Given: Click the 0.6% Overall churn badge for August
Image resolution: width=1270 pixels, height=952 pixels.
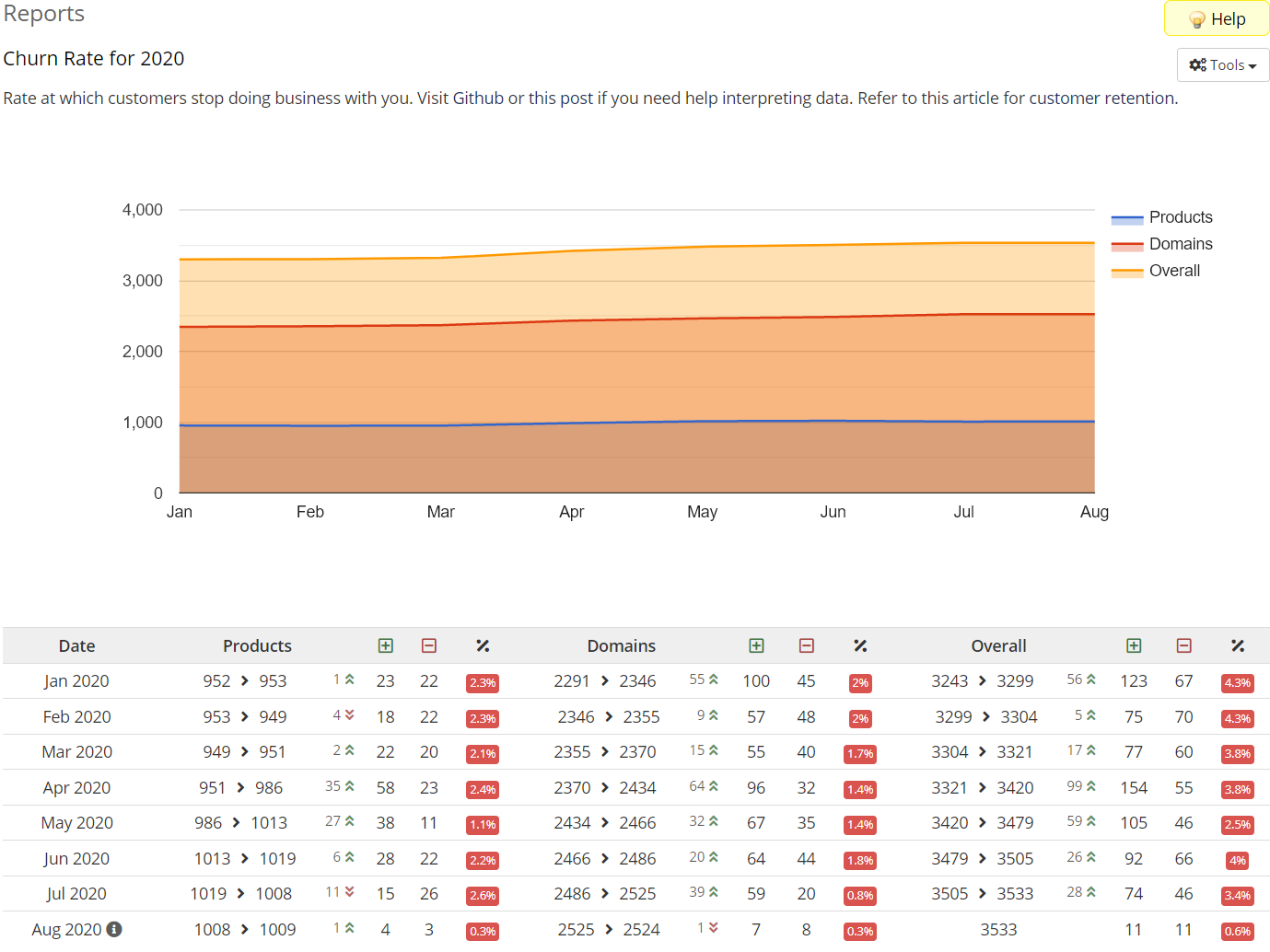Looking at the screenshot, I should [1238, 931].
